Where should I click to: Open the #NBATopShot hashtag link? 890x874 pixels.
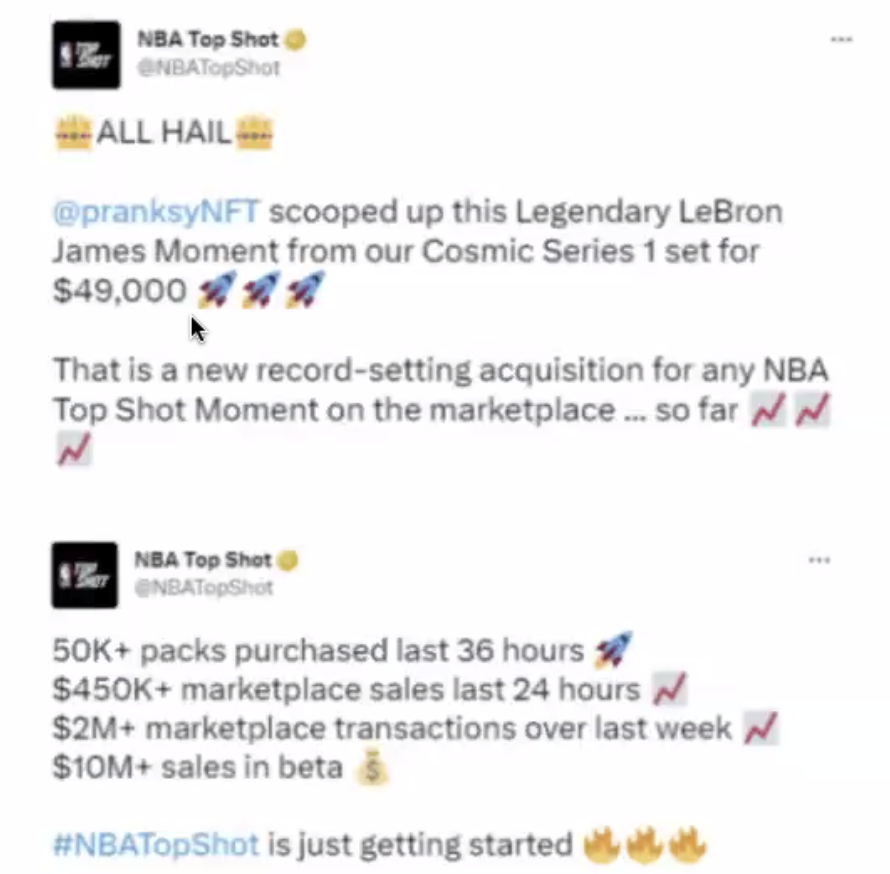point(156,844)
